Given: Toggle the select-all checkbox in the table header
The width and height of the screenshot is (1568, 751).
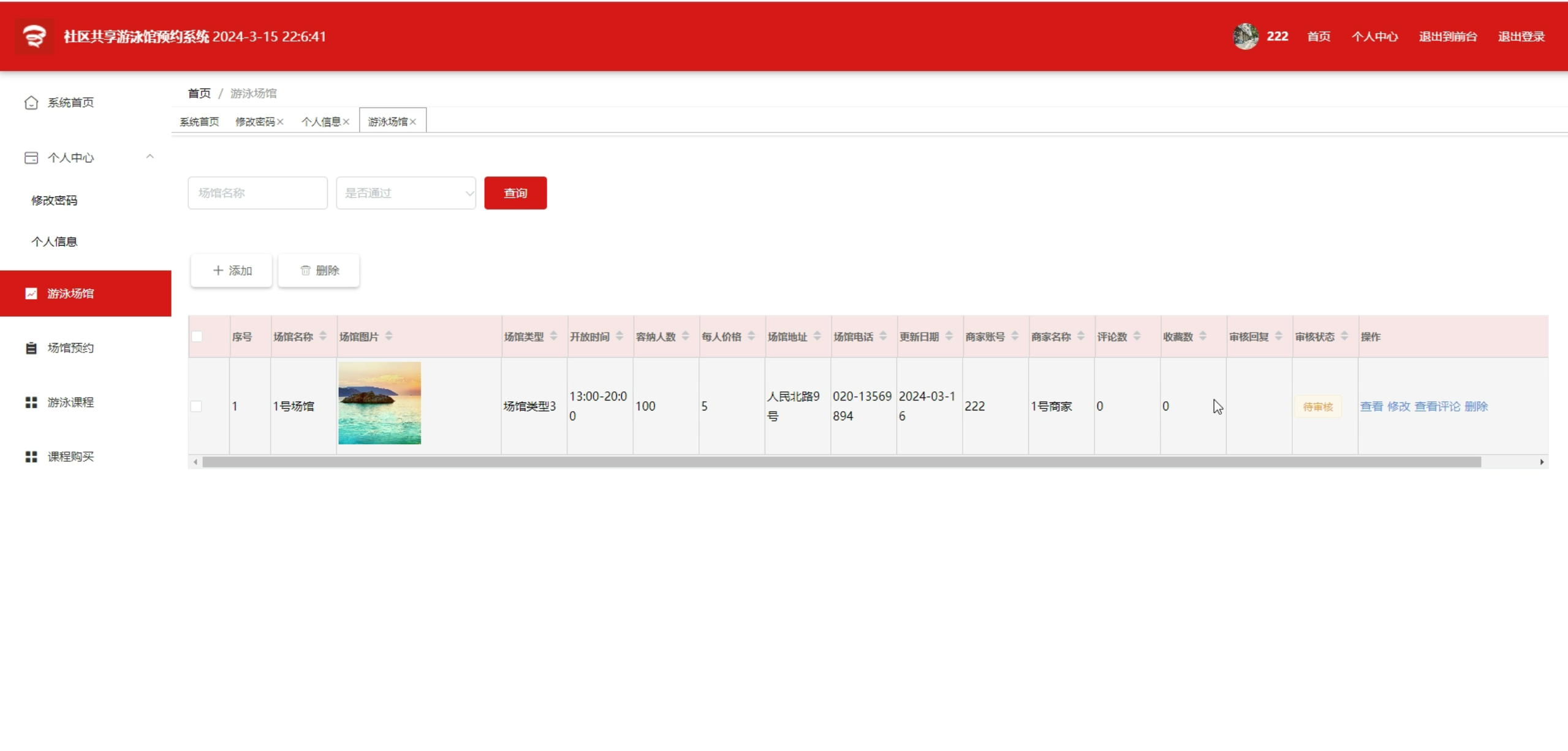Looking at the screenshot, I should pyautogui.click(x=197, y=336).
